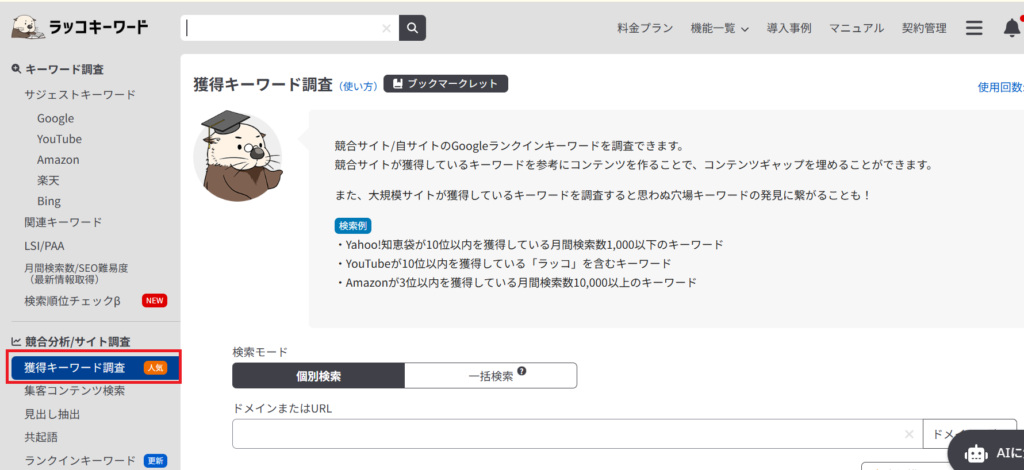Click the ブックマークレット button
The height and width of the screenshot is (470, 1024).
point(445,84)
